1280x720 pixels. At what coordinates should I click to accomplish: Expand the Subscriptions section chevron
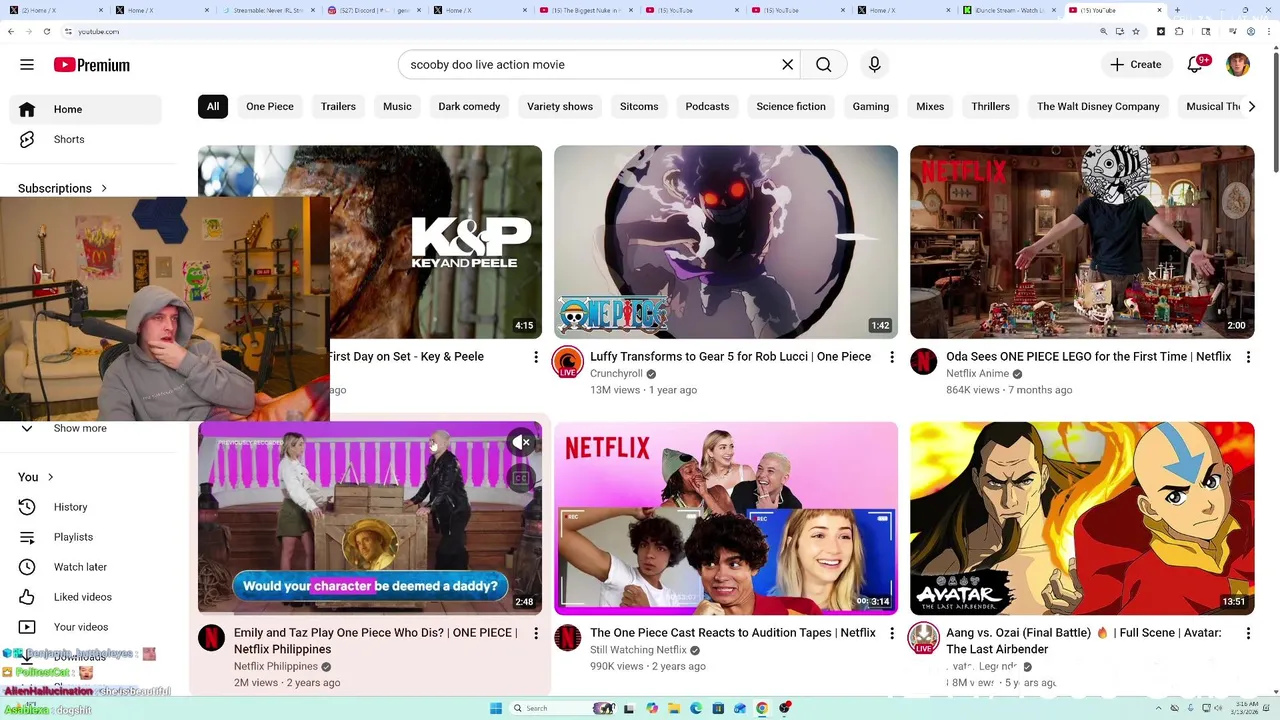(x=103, y=188)
